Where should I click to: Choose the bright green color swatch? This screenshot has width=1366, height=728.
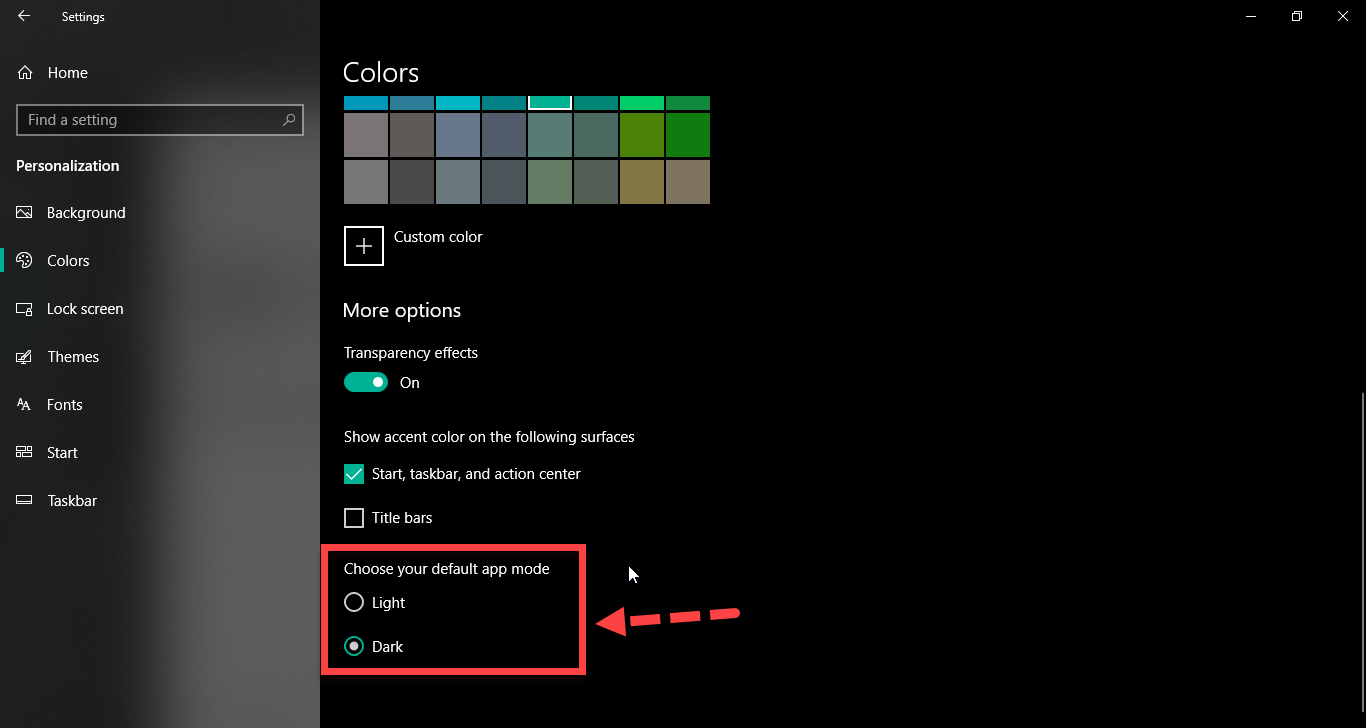point(641,103)
